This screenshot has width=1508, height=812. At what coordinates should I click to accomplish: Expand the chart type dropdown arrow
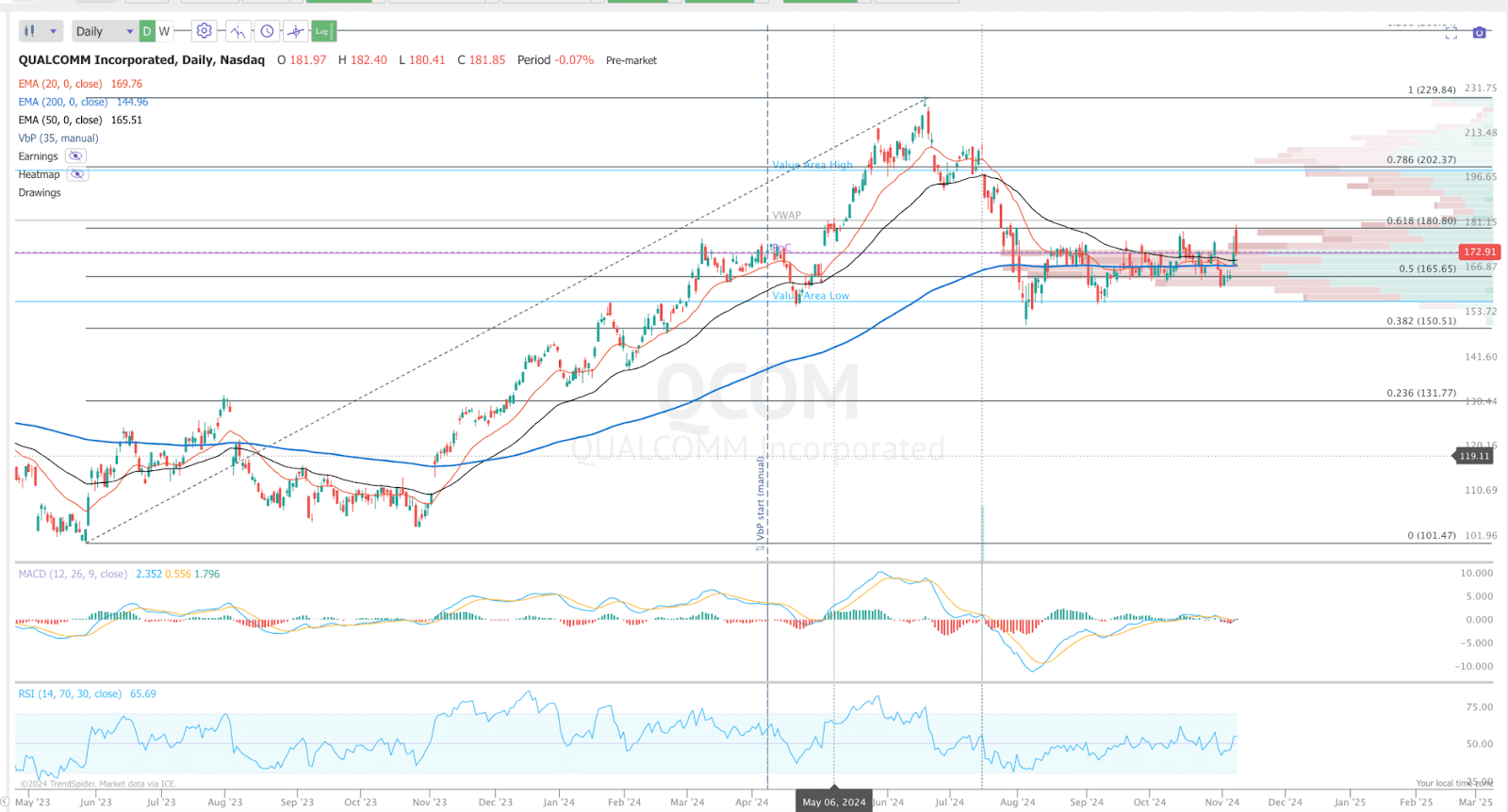coord(53,31)
